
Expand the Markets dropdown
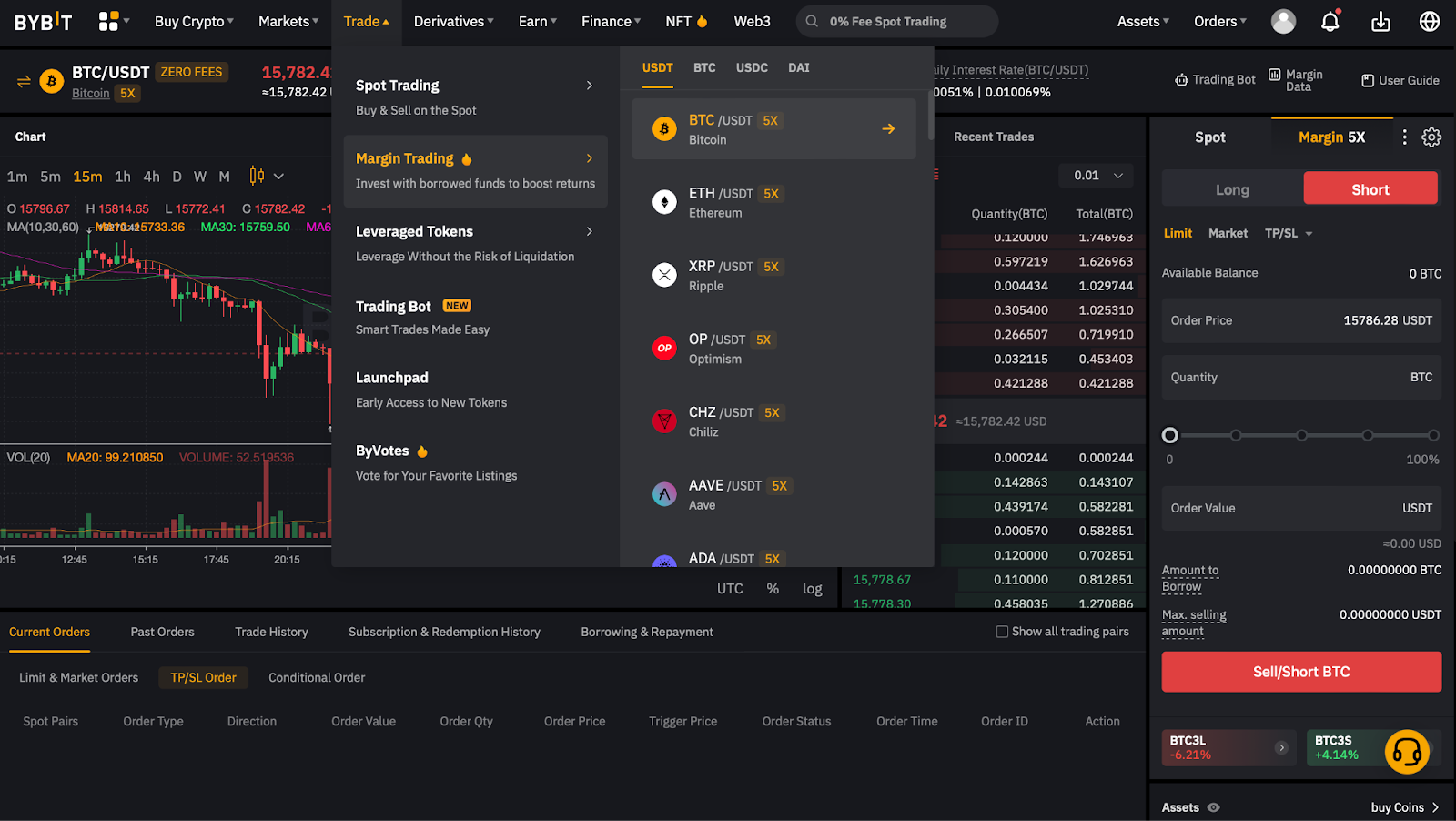coord(288,21)
